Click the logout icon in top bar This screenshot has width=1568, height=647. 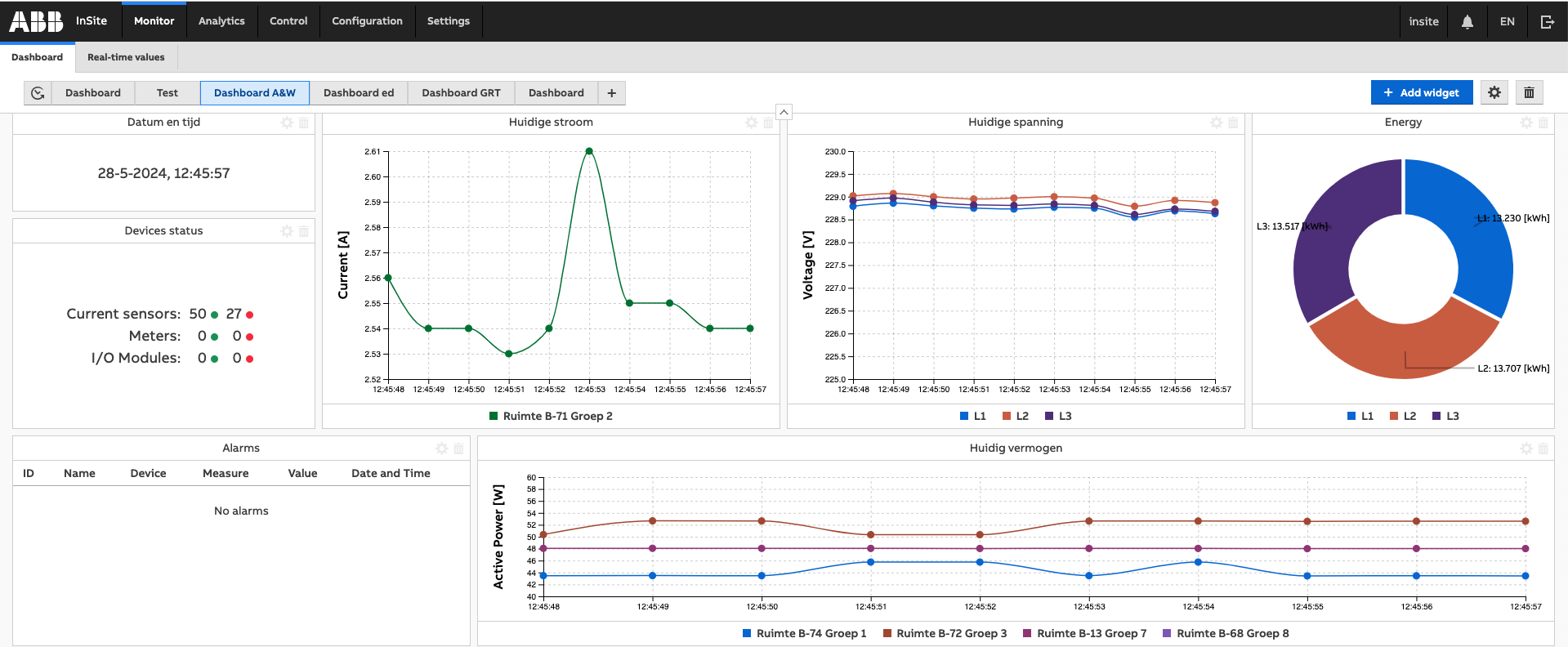(x=1547, y=22)
